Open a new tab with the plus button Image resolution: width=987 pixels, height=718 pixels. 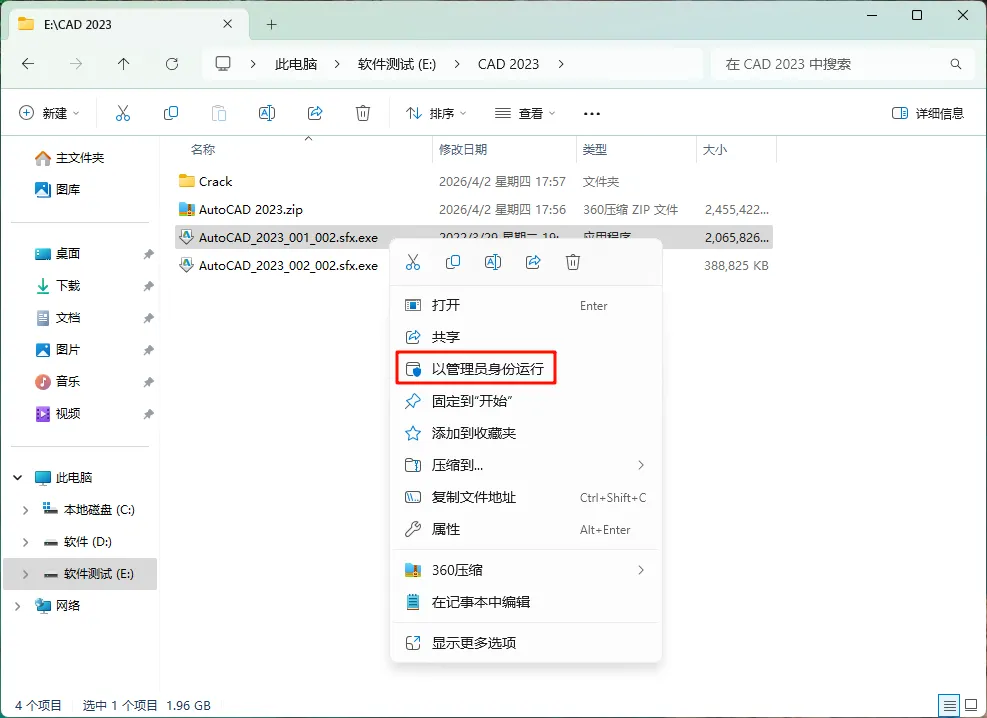click(271, 25)
